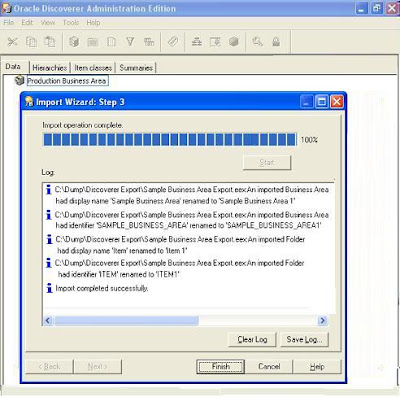Click the Security padlock toolbar icon
The width and height of the screenshot is (400, 397).
click(x=276, y=42)
